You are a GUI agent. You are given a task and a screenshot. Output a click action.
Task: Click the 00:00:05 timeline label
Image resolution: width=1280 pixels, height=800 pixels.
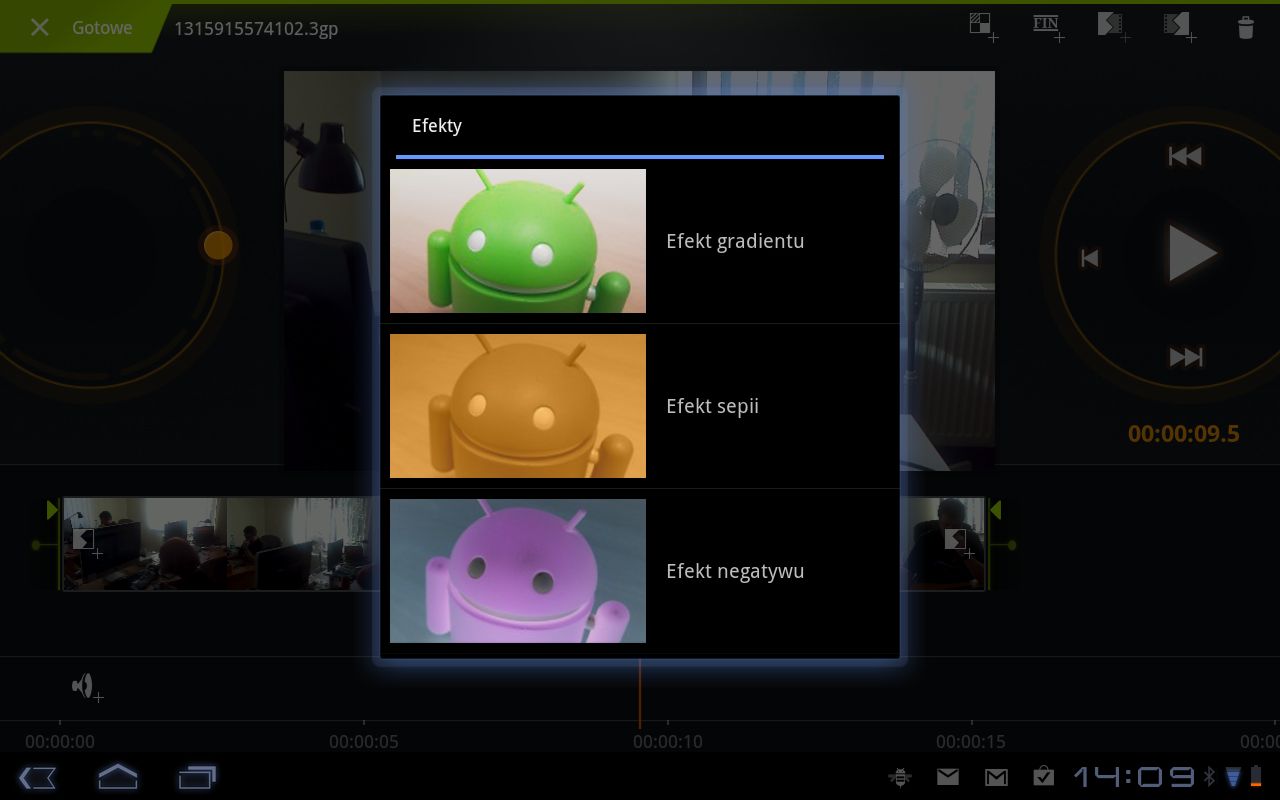[x=364, y=742]
